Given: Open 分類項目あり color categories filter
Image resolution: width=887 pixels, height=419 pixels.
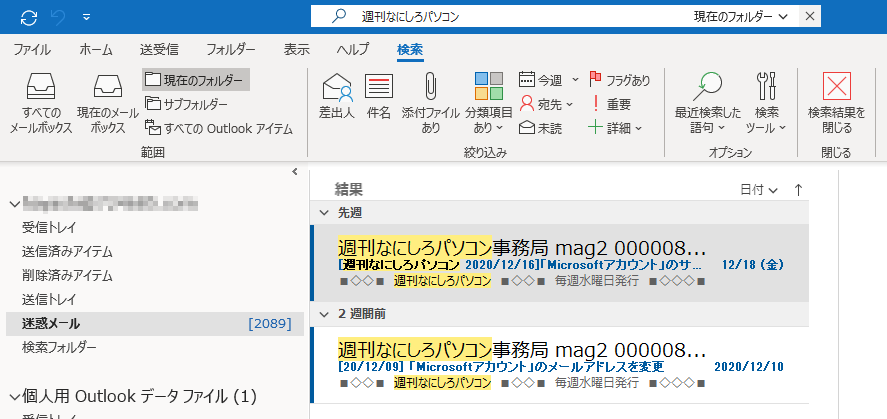Looking at the screenshot, I should tap(489, 103).
